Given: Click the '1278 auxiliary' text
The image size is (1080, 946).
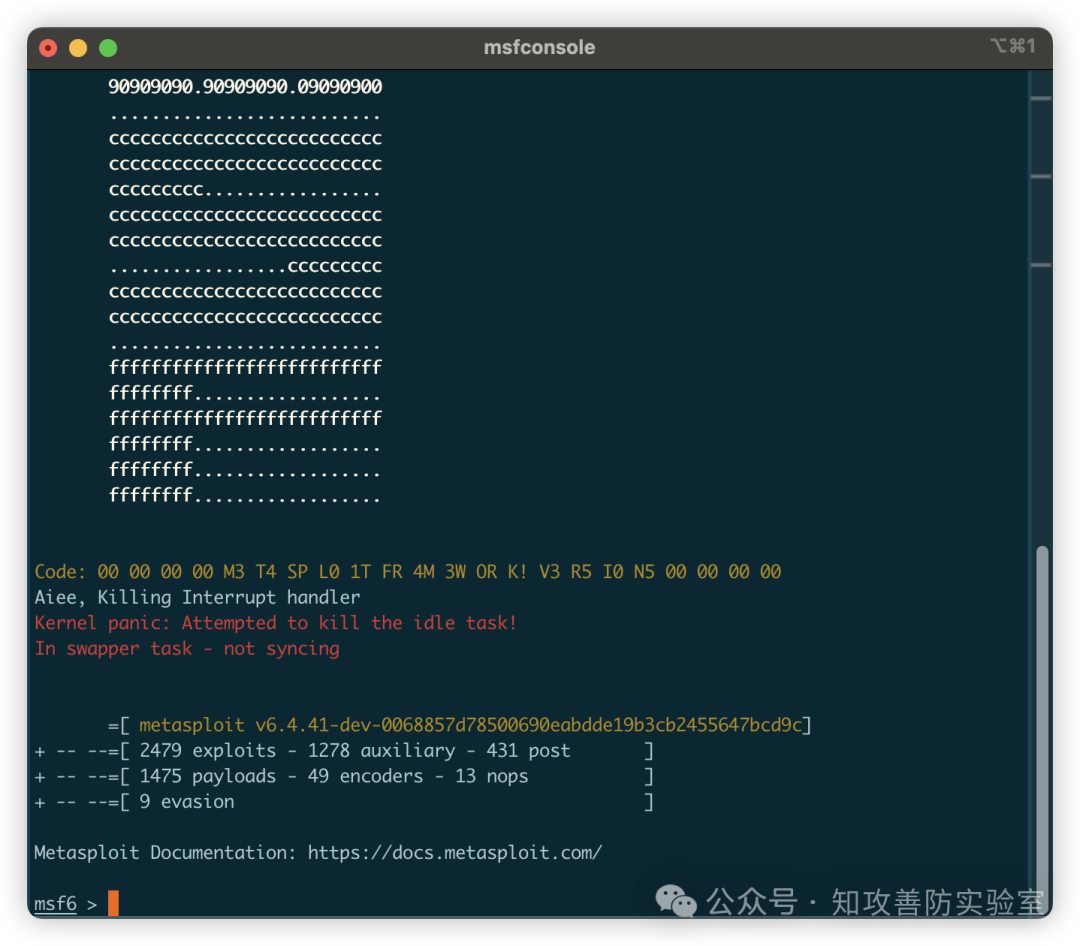Looking at the screenshot, I should (x=382, y=751).
